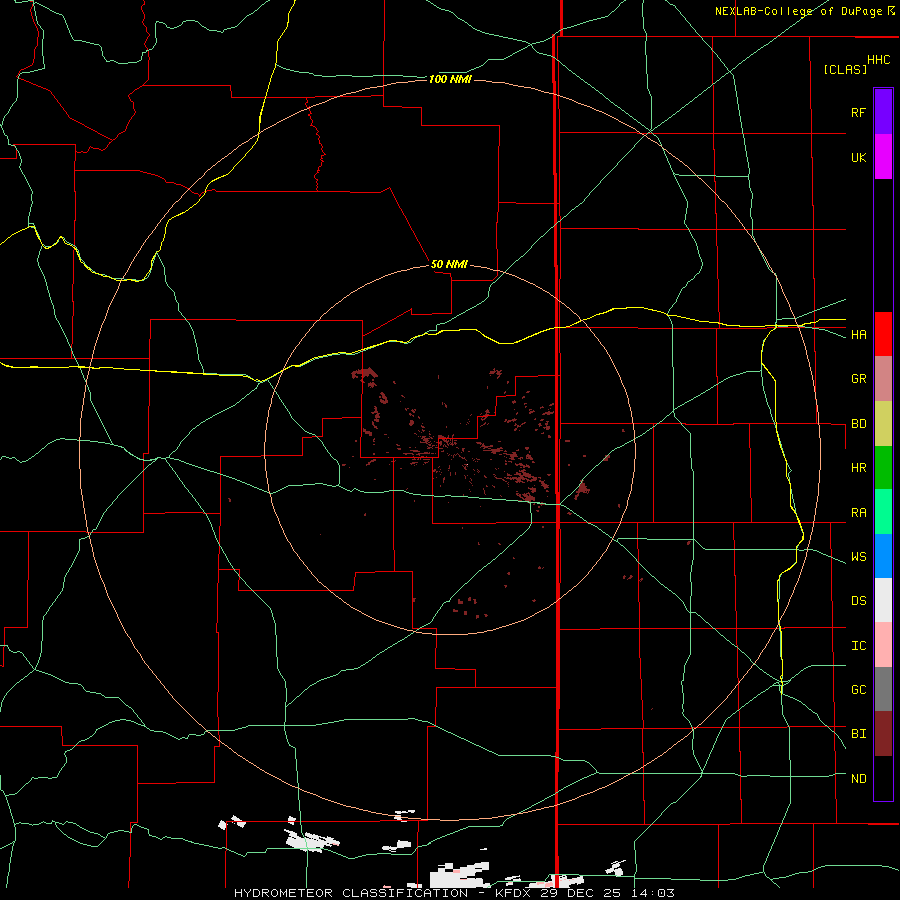The height and width of the screenshot is (900, 900).
Task: Click the DS white legend swatch
Action: [x=883, y=600]
